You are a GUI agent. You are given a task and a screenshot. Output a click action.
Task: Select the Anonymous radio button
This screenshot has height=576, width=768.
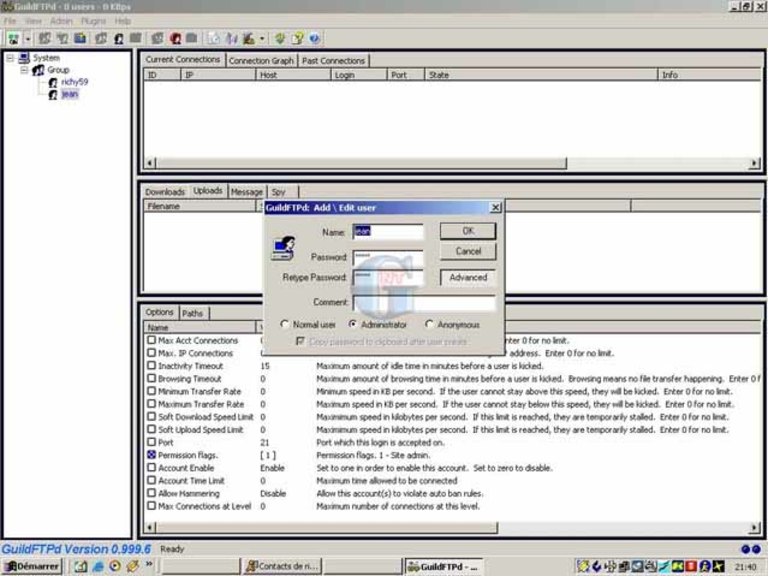pyautogui.click(x=429, y=324)
